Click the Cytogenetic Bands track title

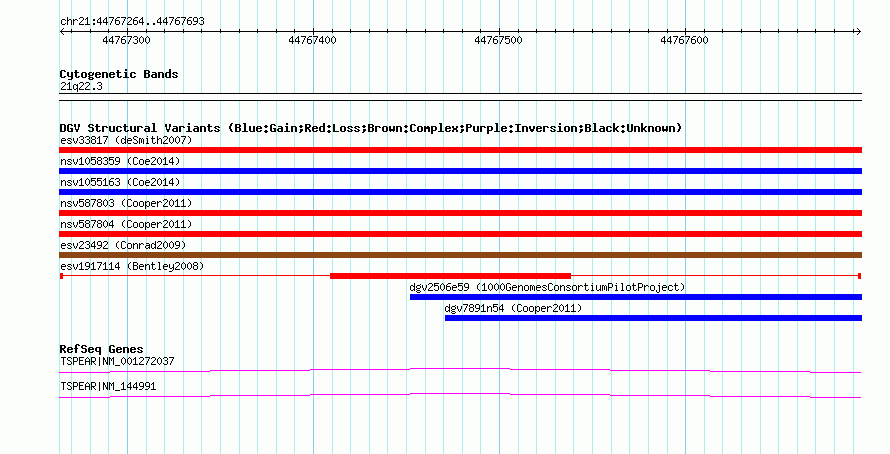pyautogui.click(x=119, y=74)
